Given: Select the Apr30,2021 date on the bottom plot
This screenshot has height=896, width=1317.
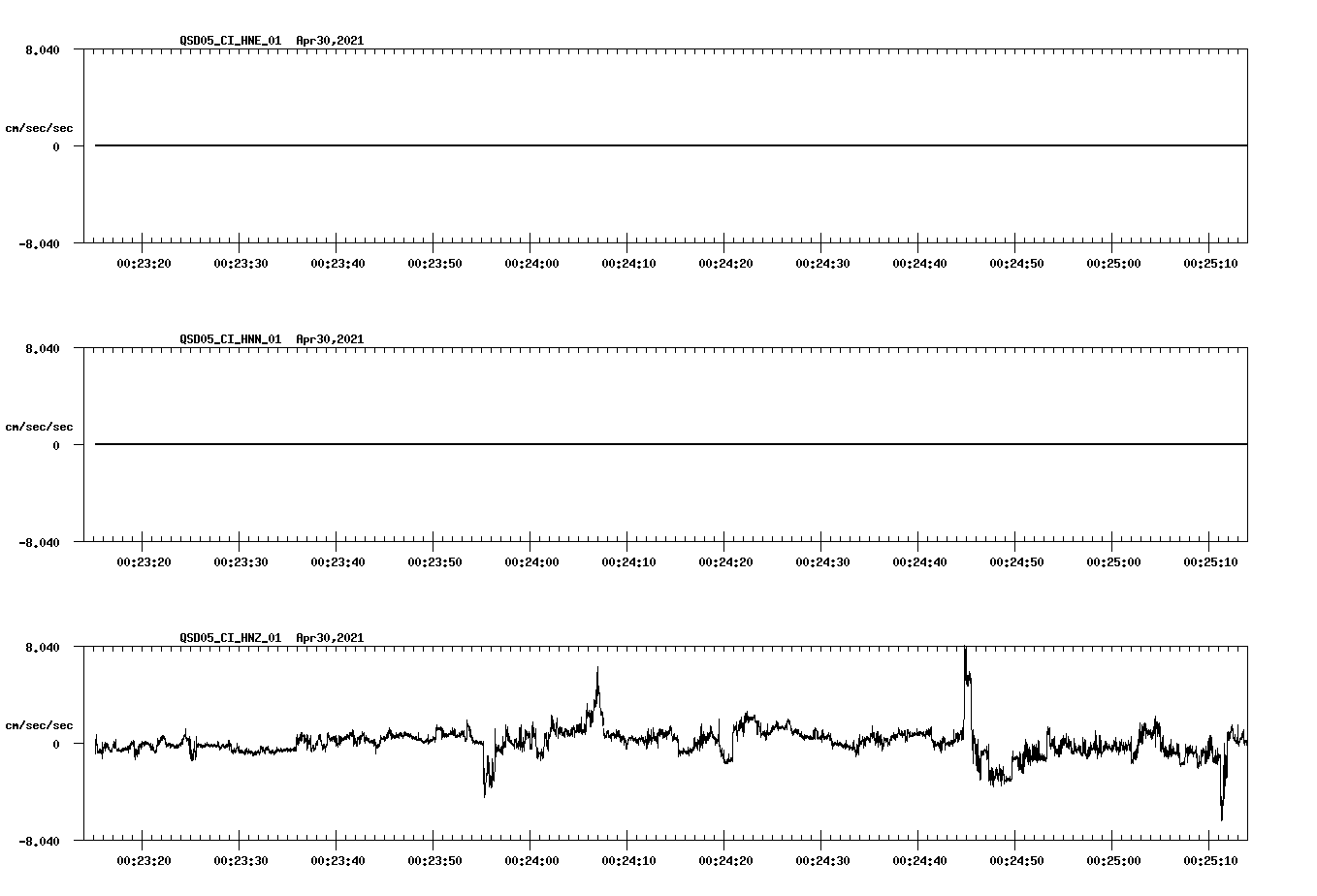Looking at the screenshot, I should (329, 638).
